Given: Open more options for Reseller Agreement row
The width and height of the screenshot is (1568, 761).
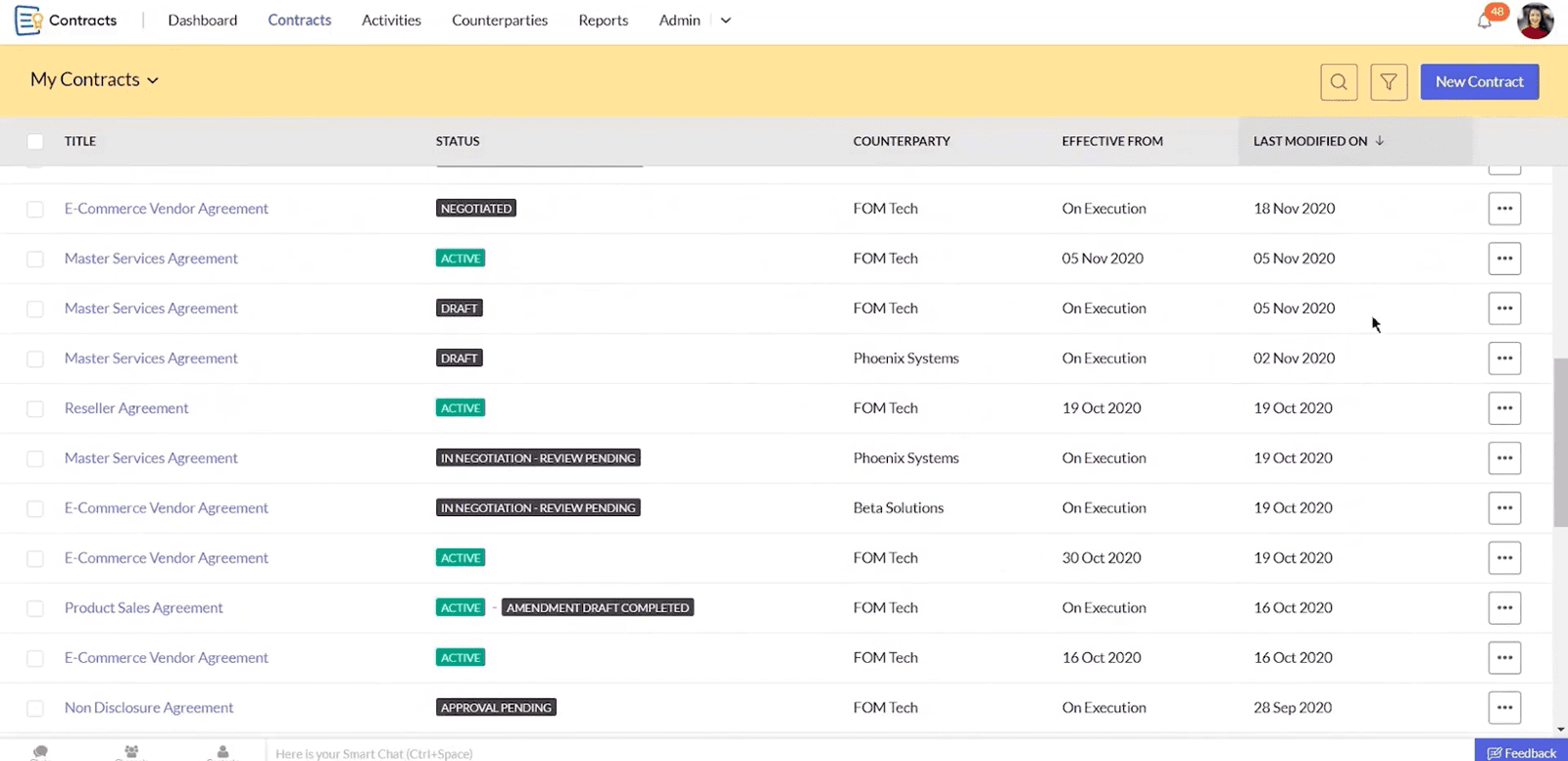Looking at the screenshot, I should point(1504,408).
